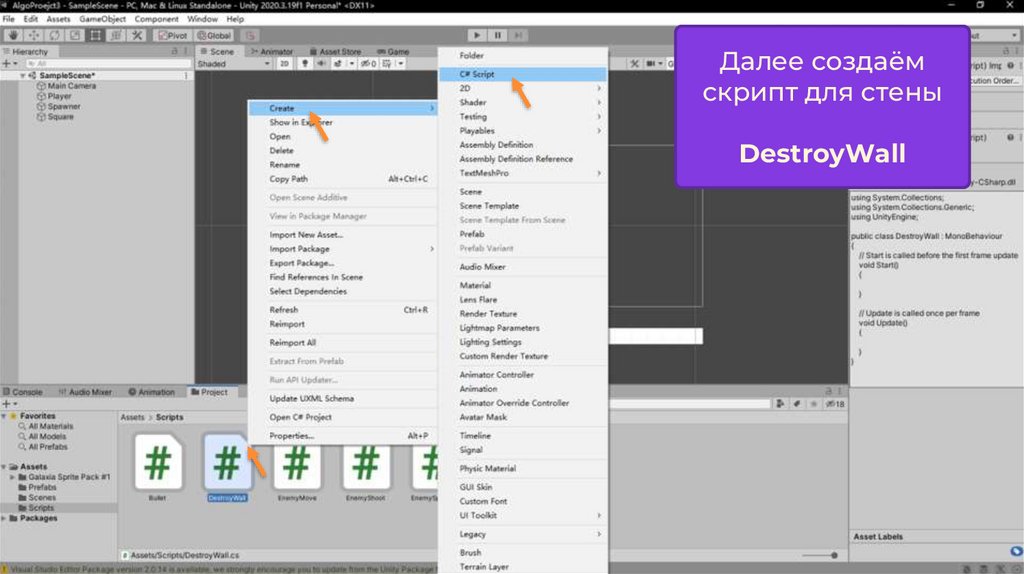Open Prefabs folder in Assets tree
This screenshot has height=574, width=1024.
[x=42, y=487]
